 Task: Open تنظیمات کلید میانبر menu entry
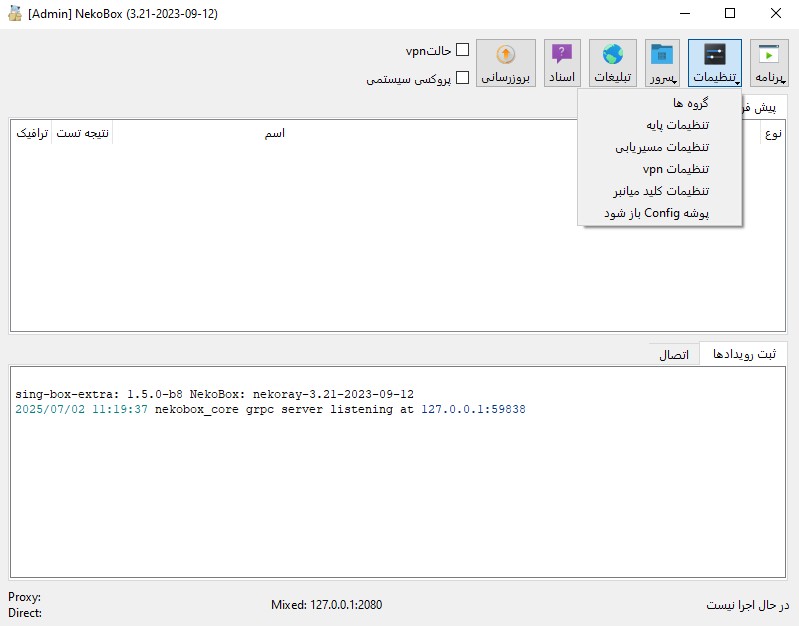click(x=659, y=191)
